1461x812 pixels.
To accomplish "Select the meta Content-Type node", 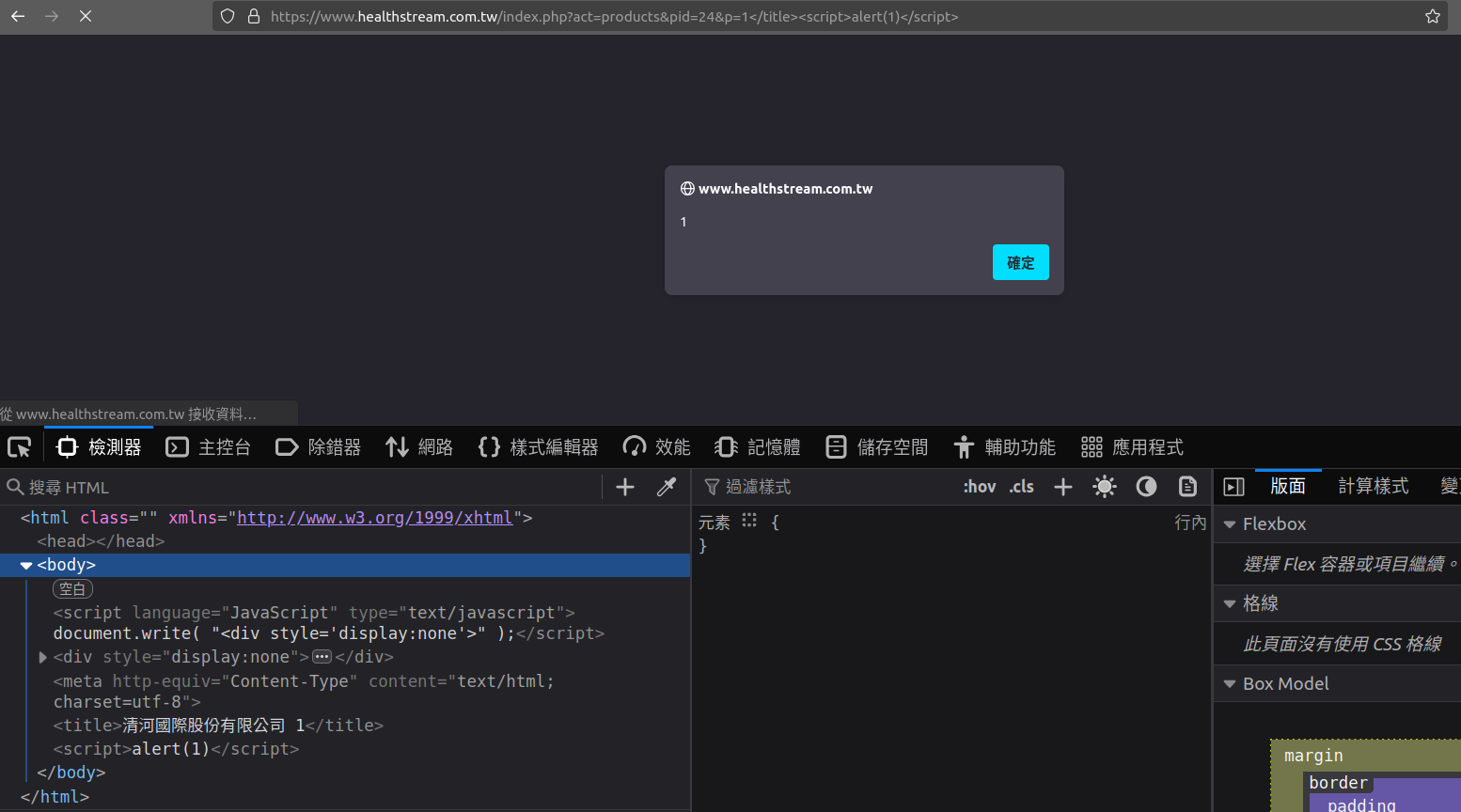I will (345, 692).
